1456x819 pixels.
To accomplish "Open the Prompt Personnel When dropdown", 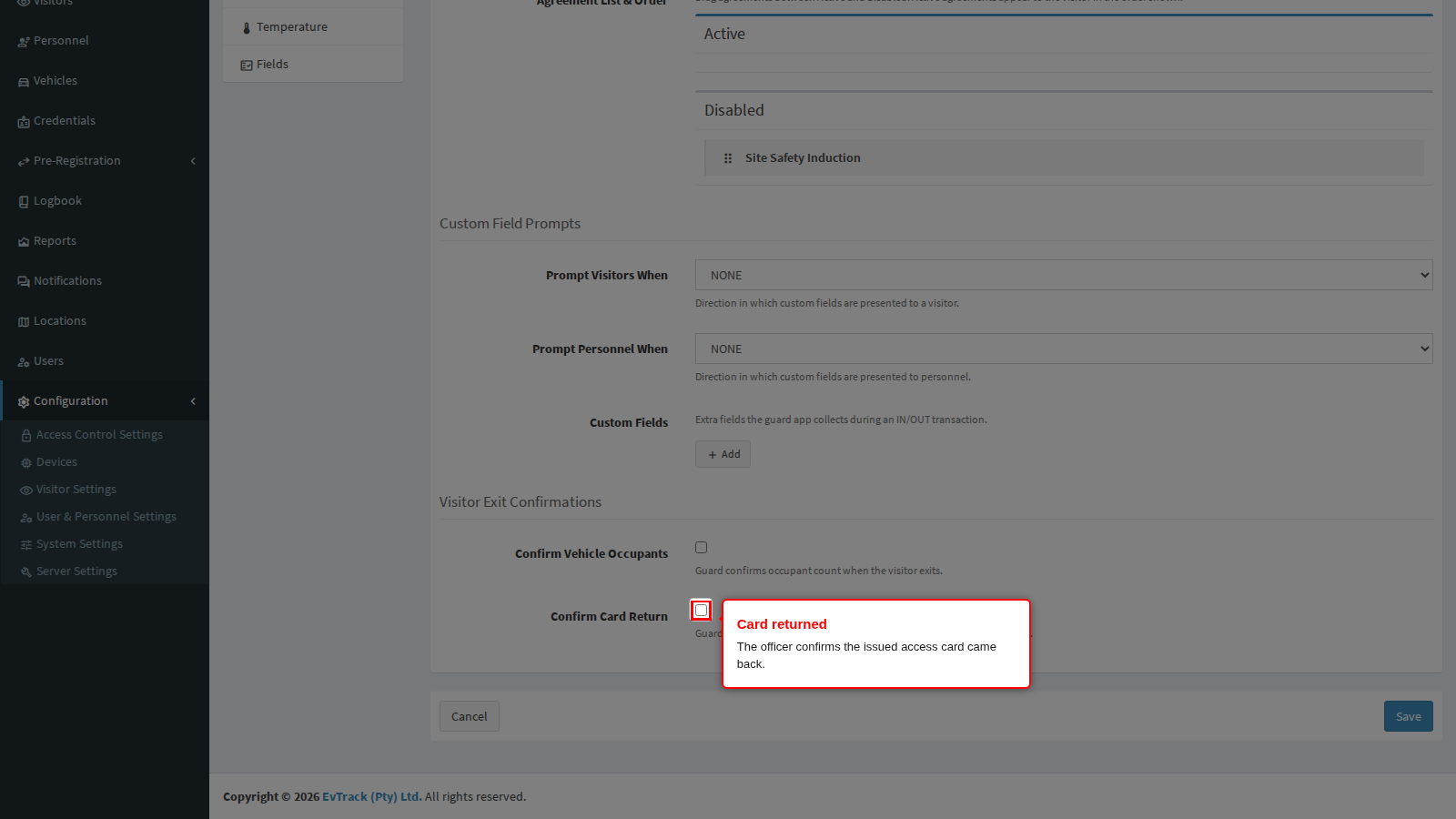I will 1064,349.
